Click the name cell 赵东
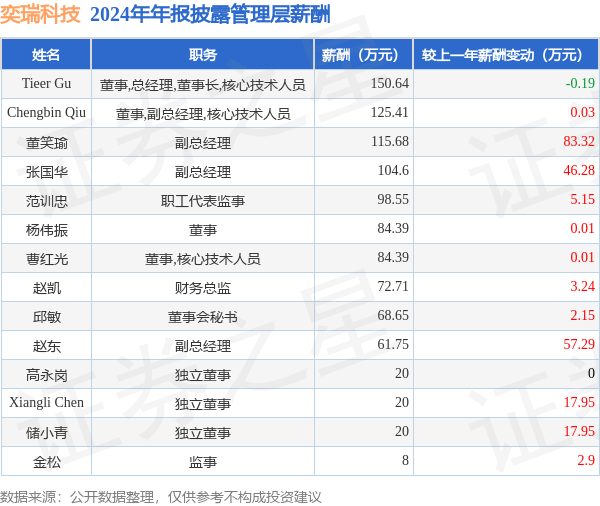 tap(46, 346)
